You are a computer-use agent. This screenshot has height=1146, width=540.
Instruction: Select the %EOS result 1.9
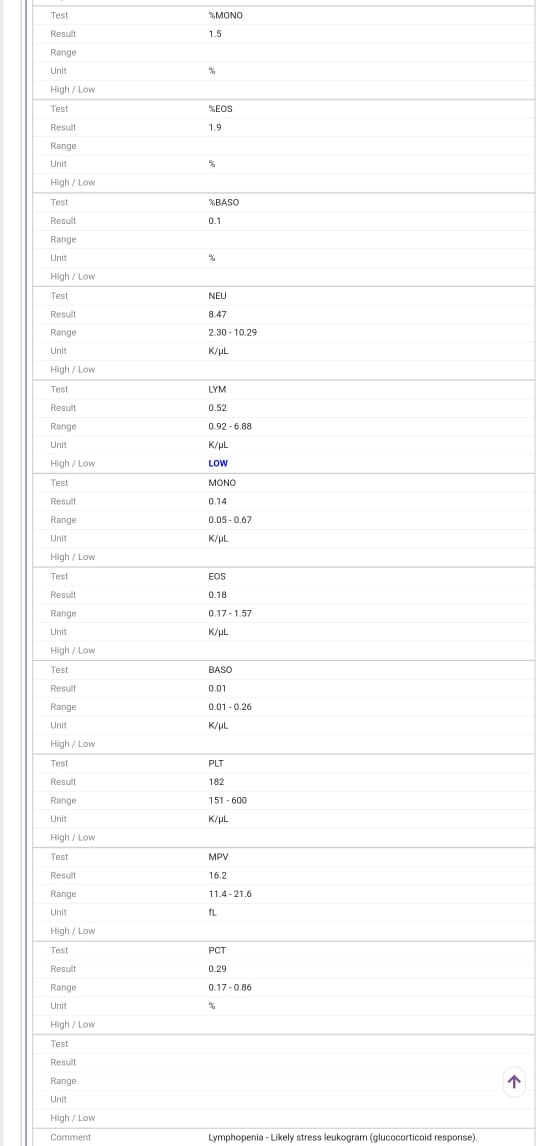pyautogui.click(x=215, y=127)
